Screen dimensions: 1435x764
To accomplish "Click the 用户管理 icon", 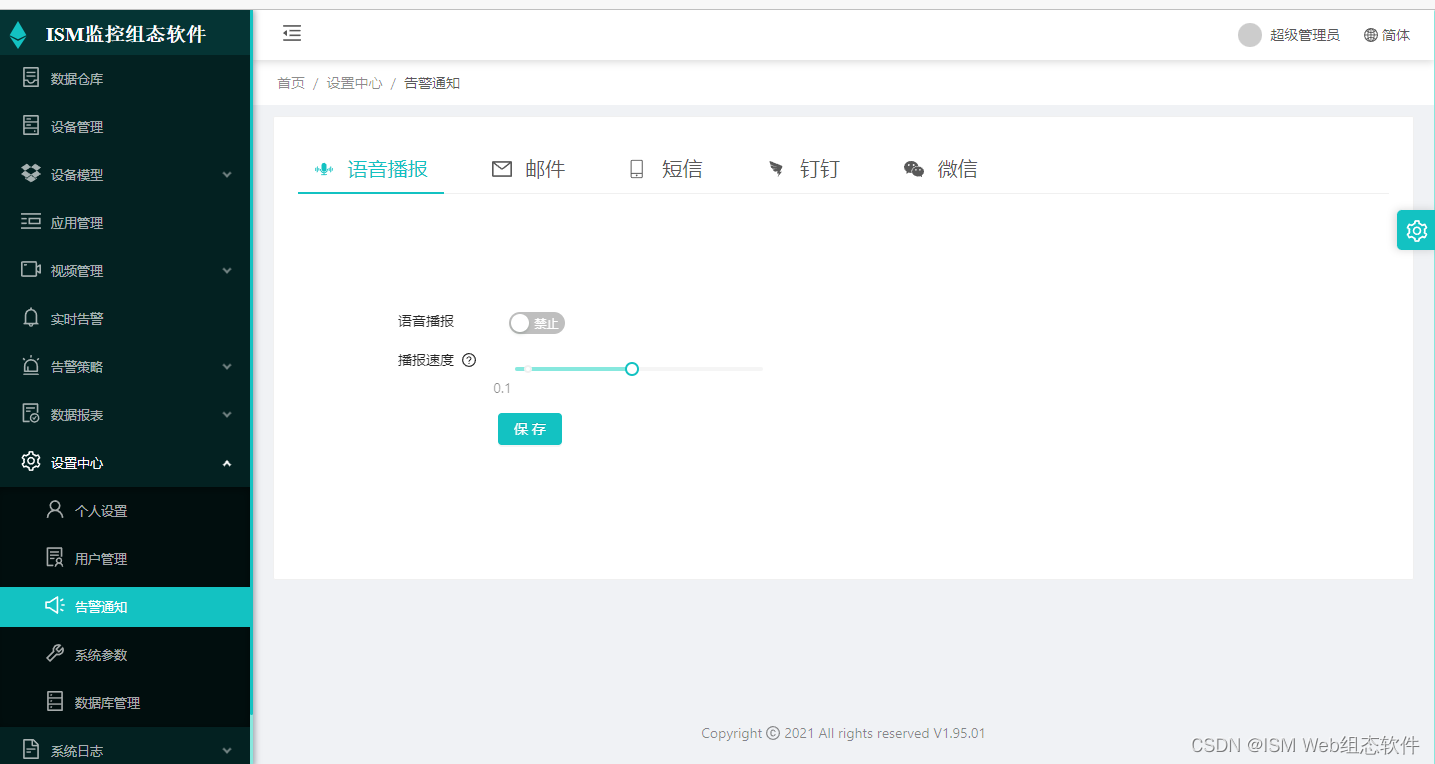I will (55, 557).
